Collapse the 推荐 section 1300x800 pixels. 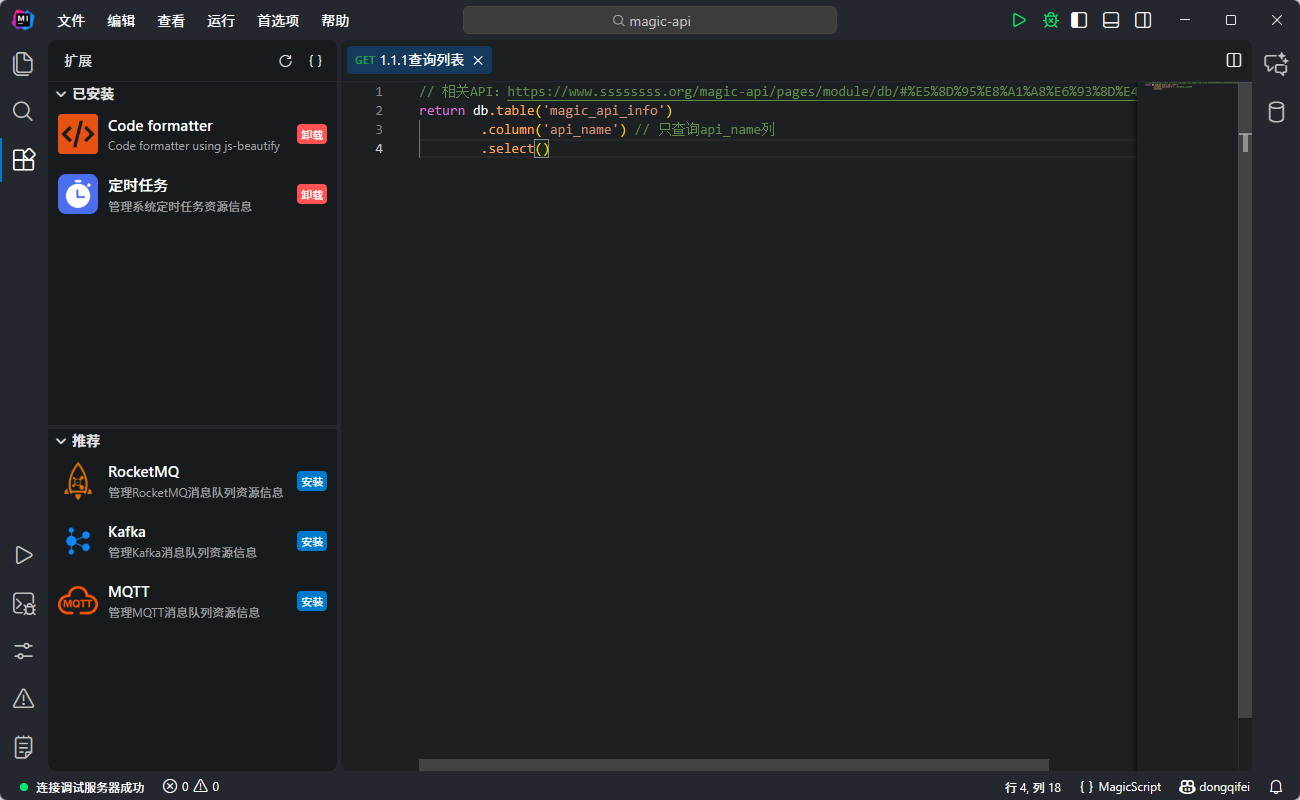point(78,441)
